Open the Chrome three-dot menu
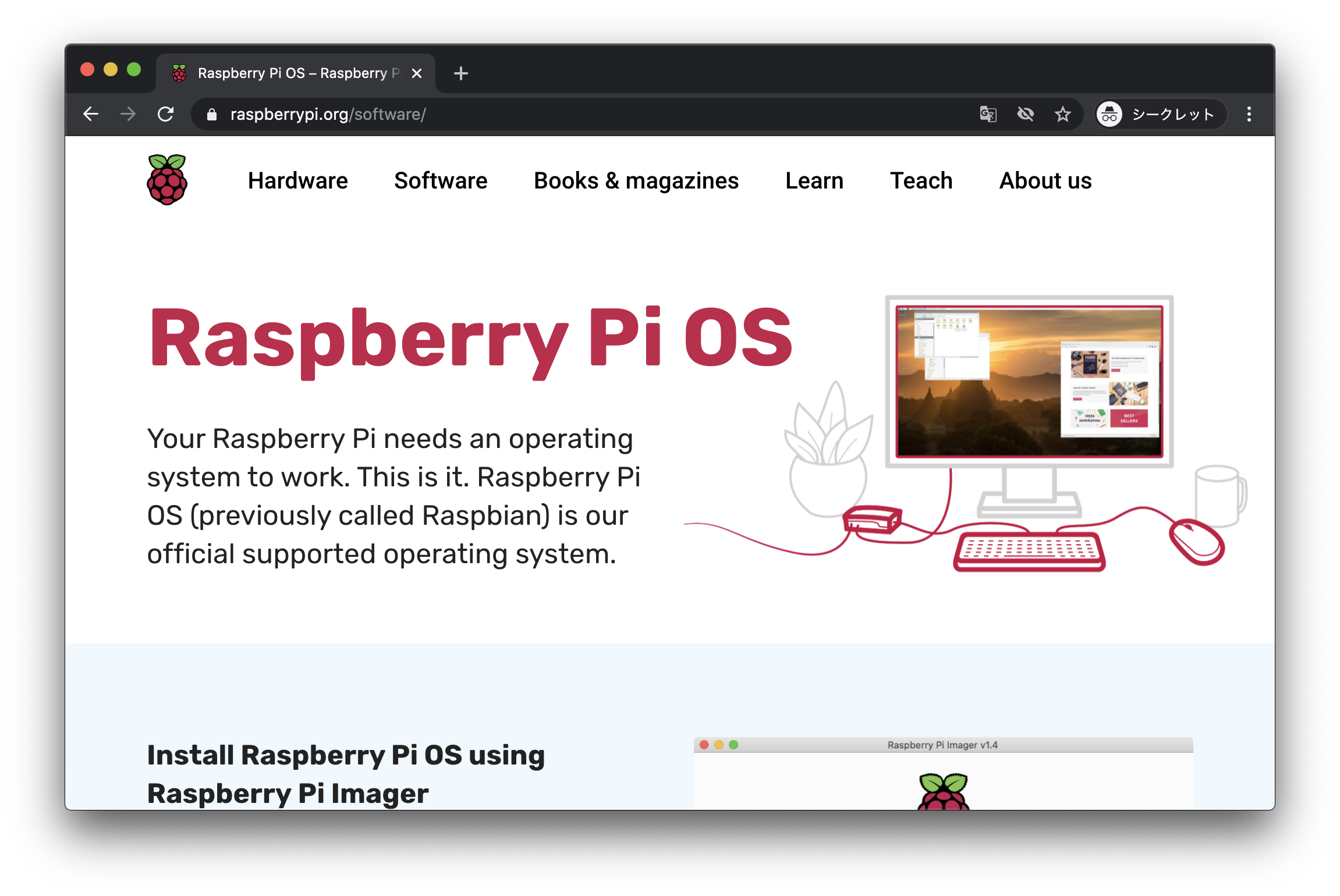 pyautogui.click(x=1249, y=114)
